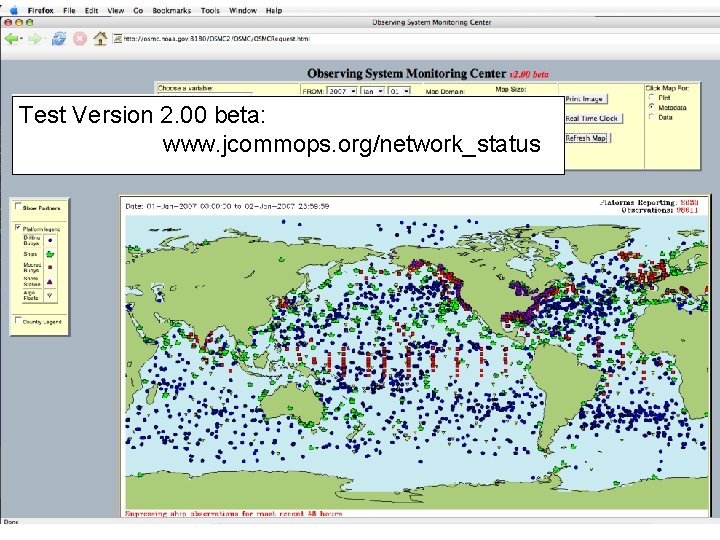This screenshot has width=720, height=540.
Task: Click the 'Done' status bar text
Action: (11, 522)
